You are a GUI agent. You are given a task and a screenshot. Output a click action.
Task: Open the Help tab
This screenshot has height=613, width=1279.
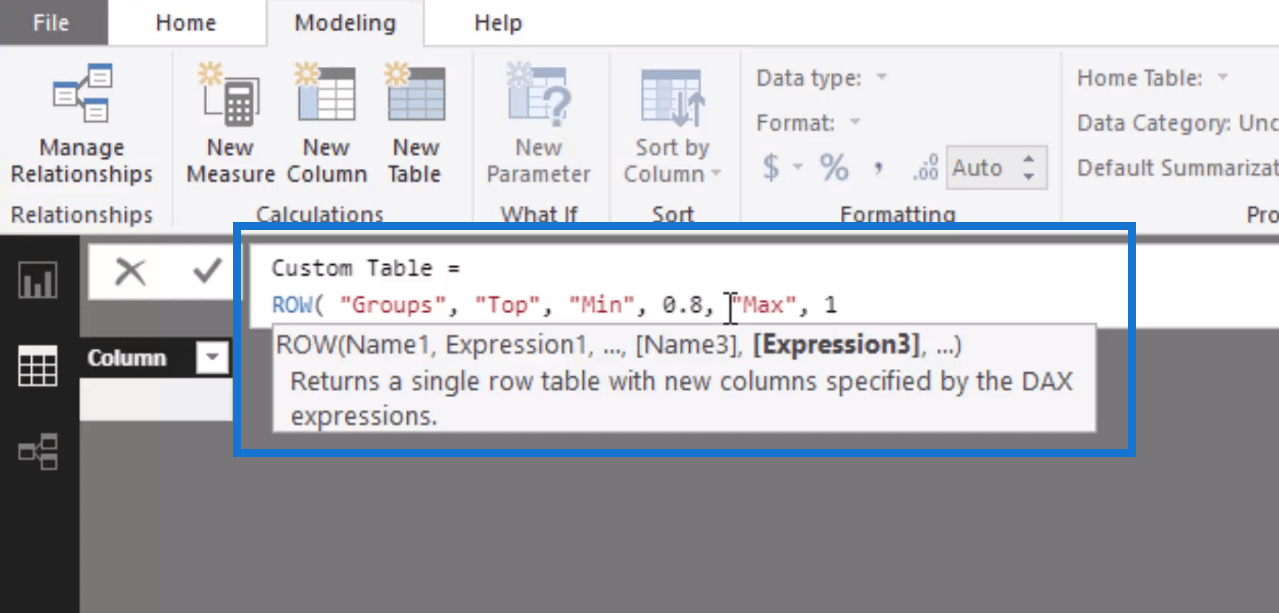[x=498, y=22]
